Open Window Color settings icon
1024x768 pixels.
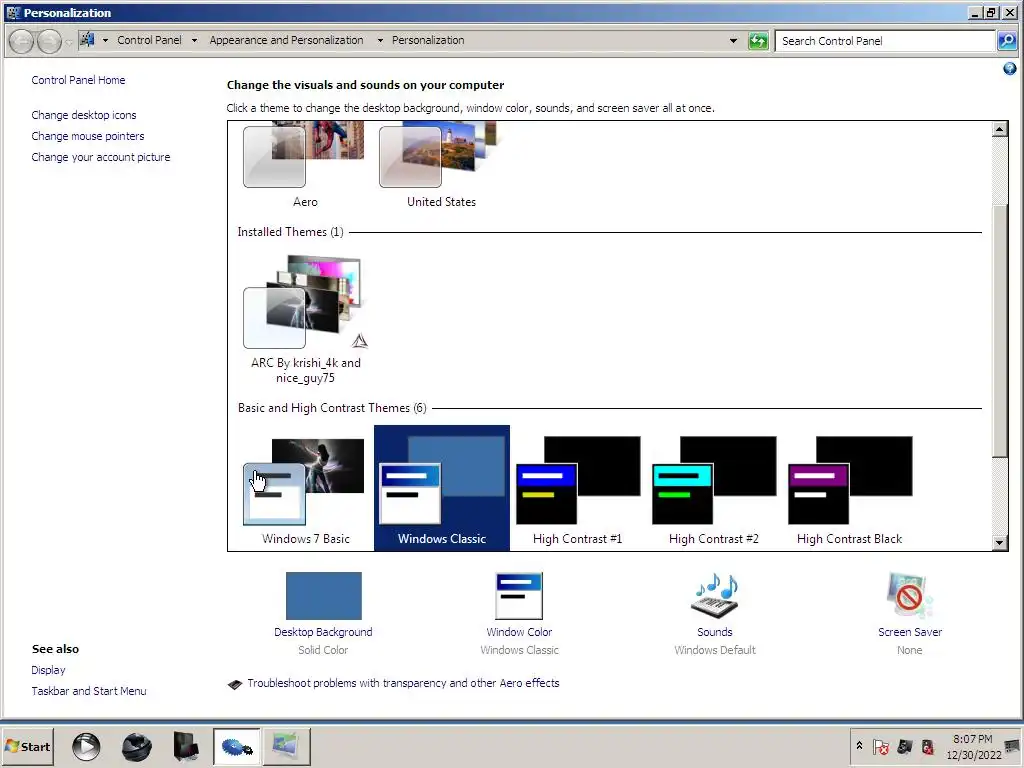[x=519, y=596]
